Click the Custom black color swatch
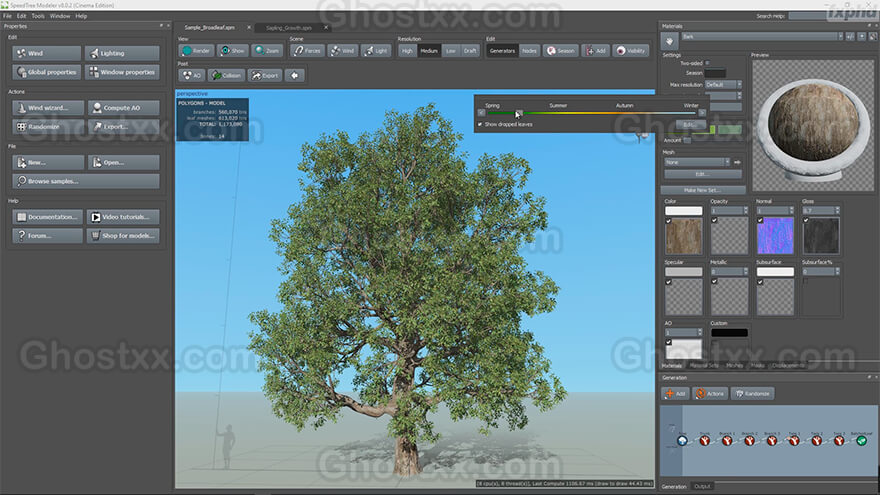 pyautogui.click(x=729, y=333)
